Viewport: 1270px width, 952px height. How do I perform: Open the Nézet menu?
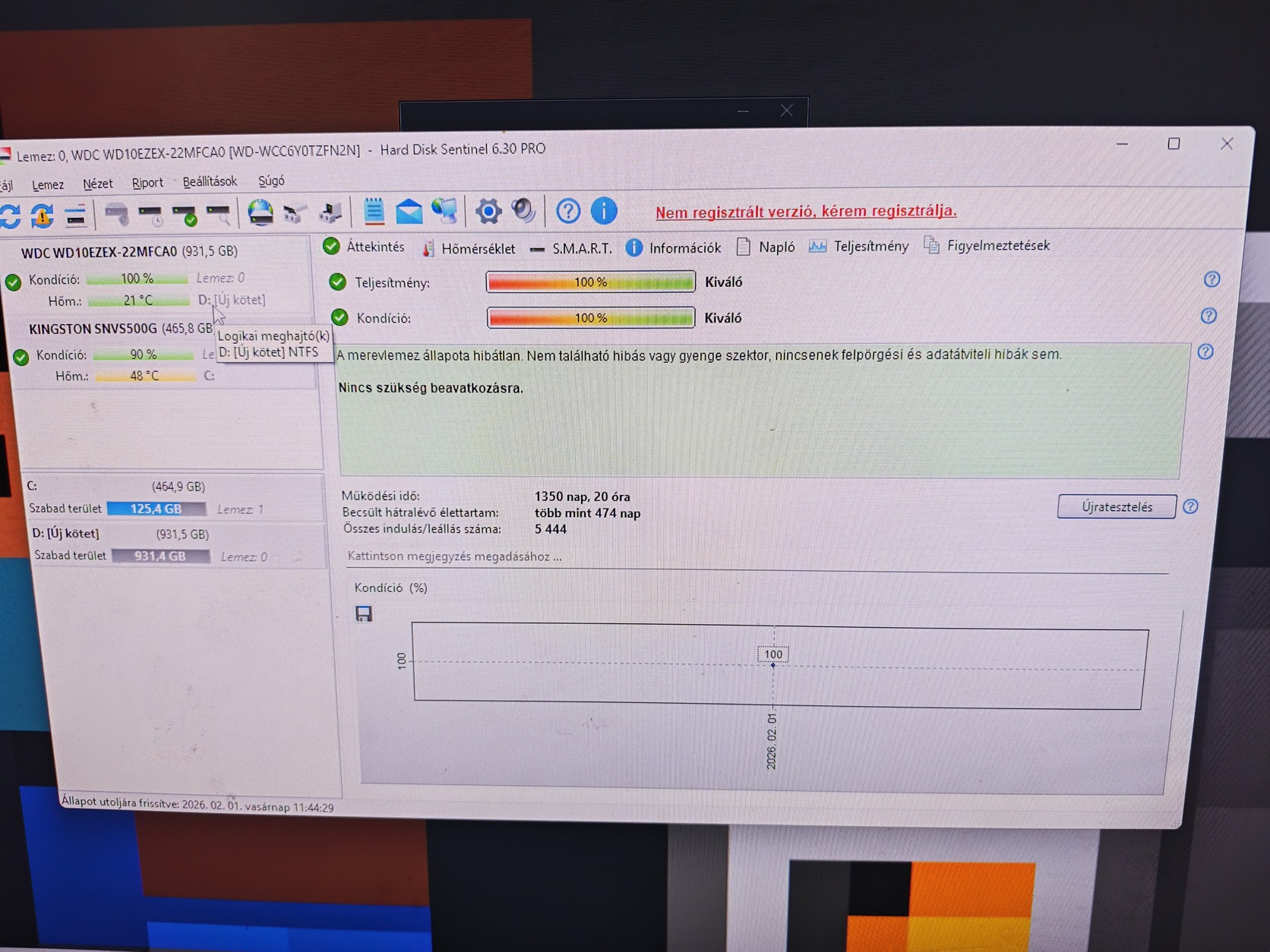click(x=98, y=184)
